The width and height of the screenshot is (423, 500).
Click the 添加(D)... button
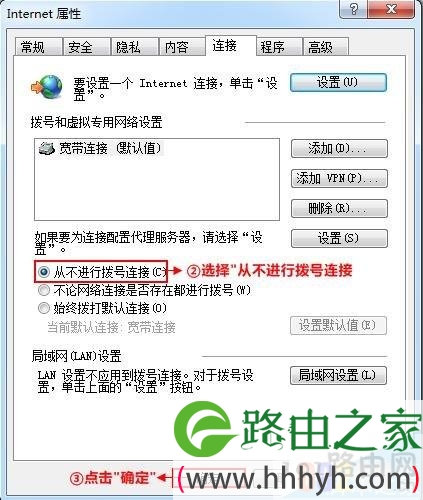[339, 148]
